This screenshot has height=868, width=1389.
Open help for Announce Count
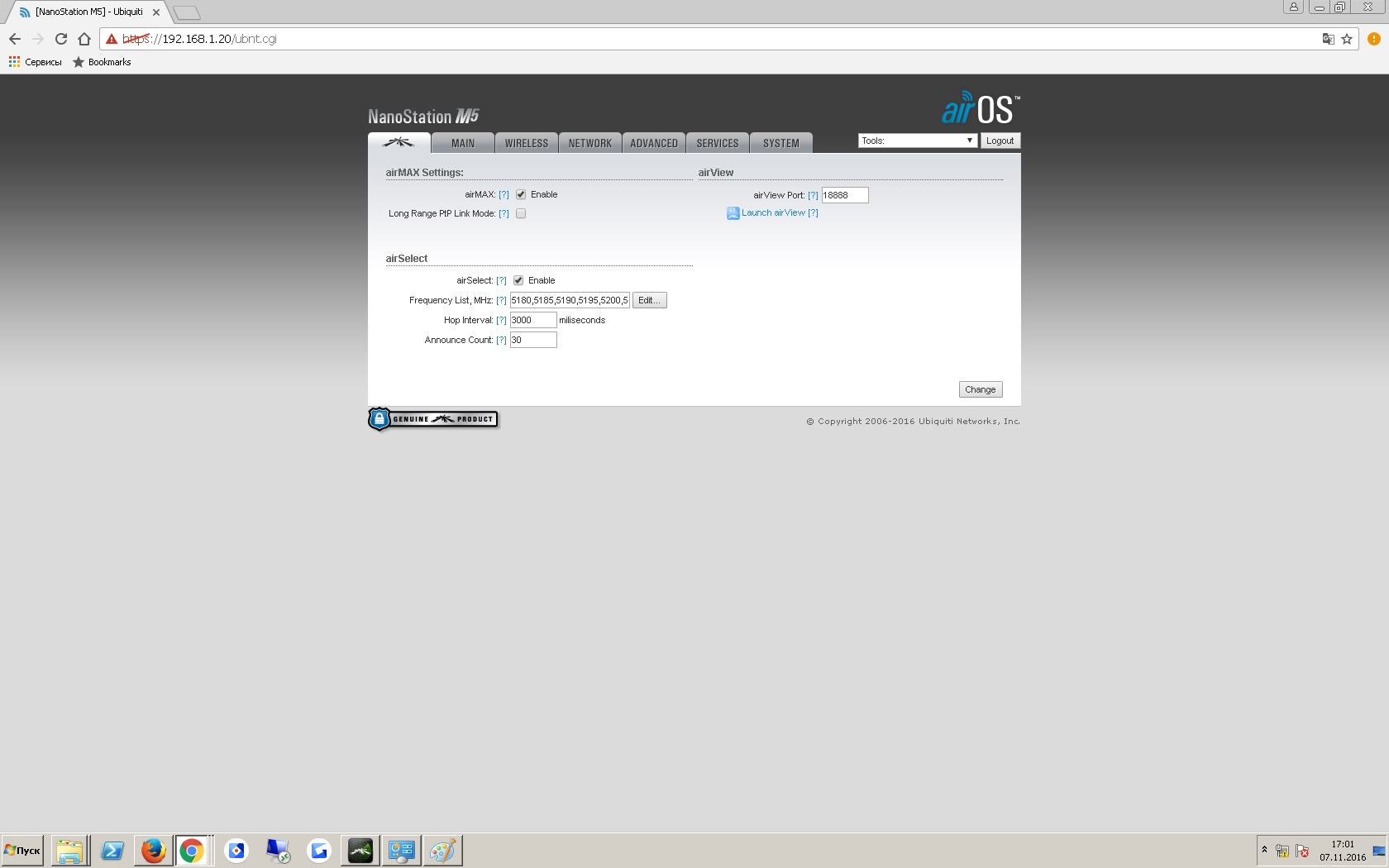tap(501, 341)
